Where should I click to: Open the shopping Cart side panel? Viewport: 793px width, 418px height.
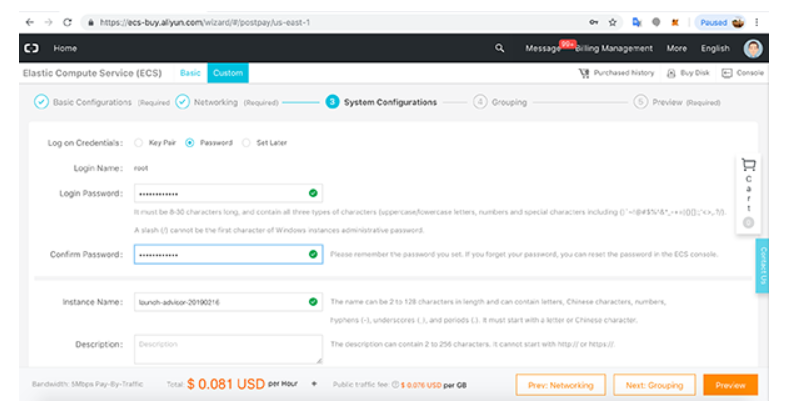tap(748, 193)
